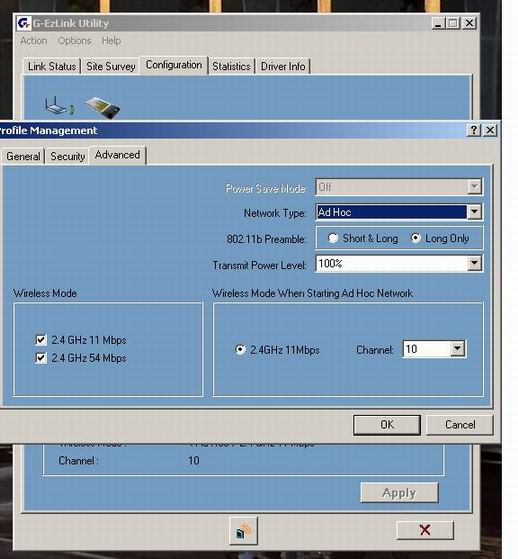Viewport: 518px width, 559px height.
Task: Click the Cancel button
Action: (x=460, y=425)
